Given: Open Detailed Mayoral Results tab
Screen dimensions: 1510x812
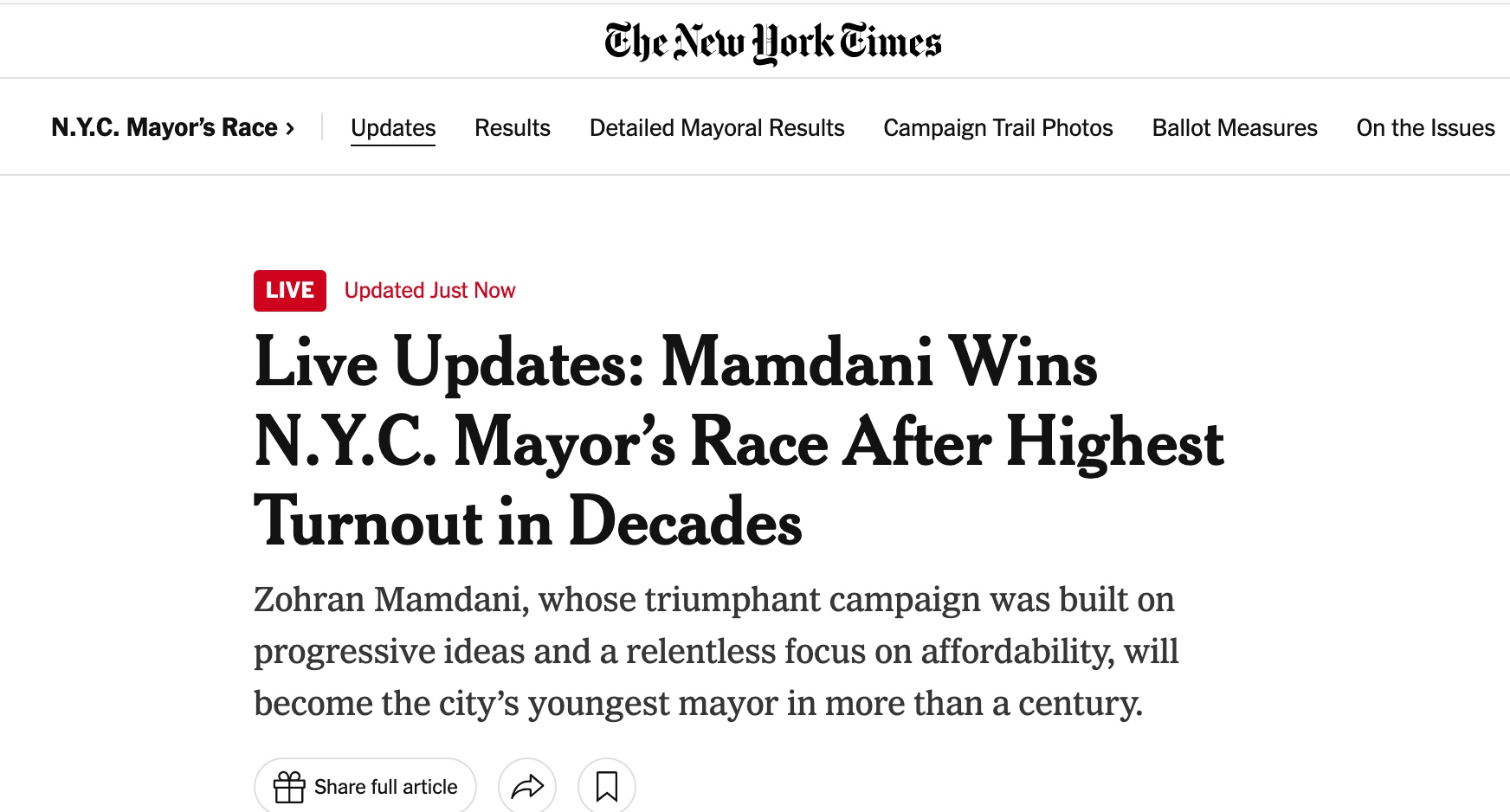Looking at the screenshot, I should click(x=717, y=127).
